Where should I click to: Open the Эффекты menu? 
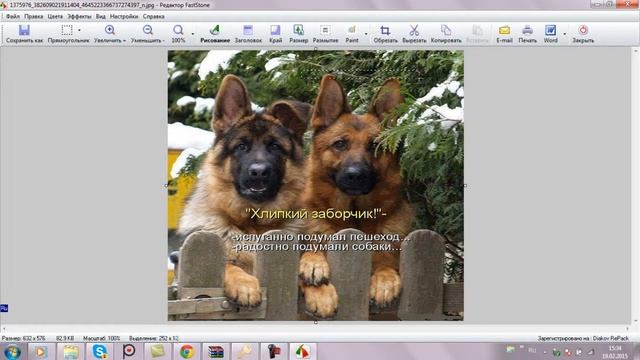tap(79, 17)
